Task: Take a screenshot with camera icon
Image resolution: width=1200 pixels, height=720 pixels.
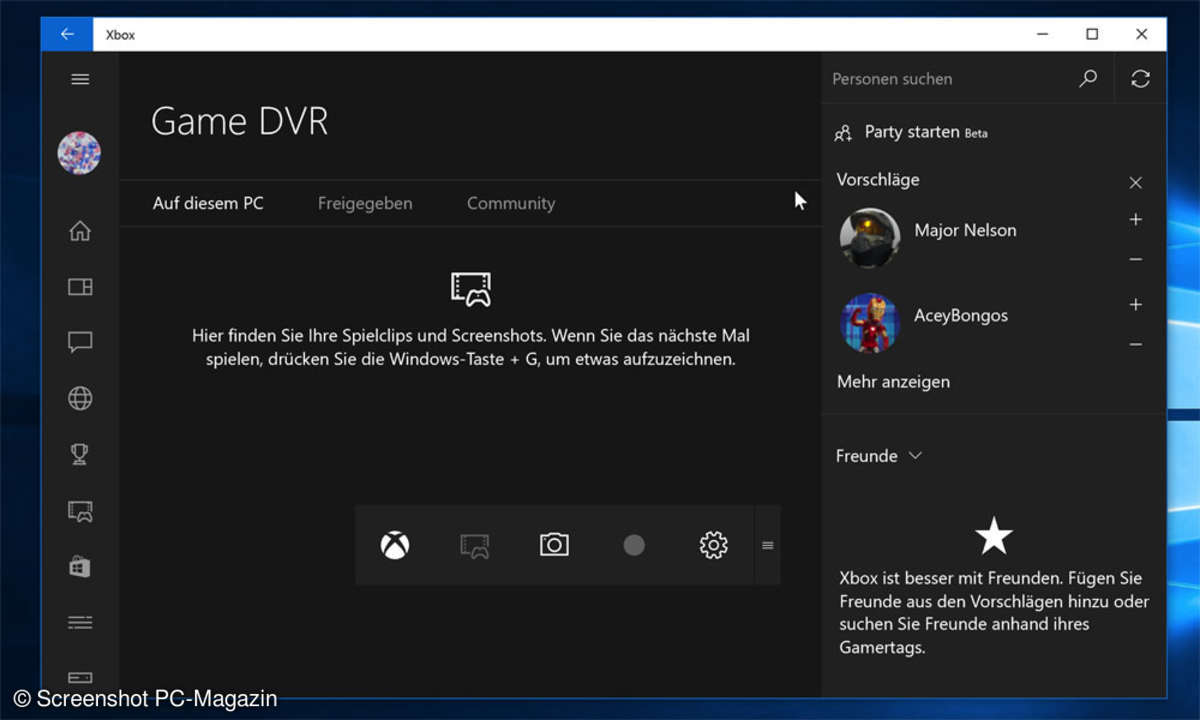Action: [554, 545]
